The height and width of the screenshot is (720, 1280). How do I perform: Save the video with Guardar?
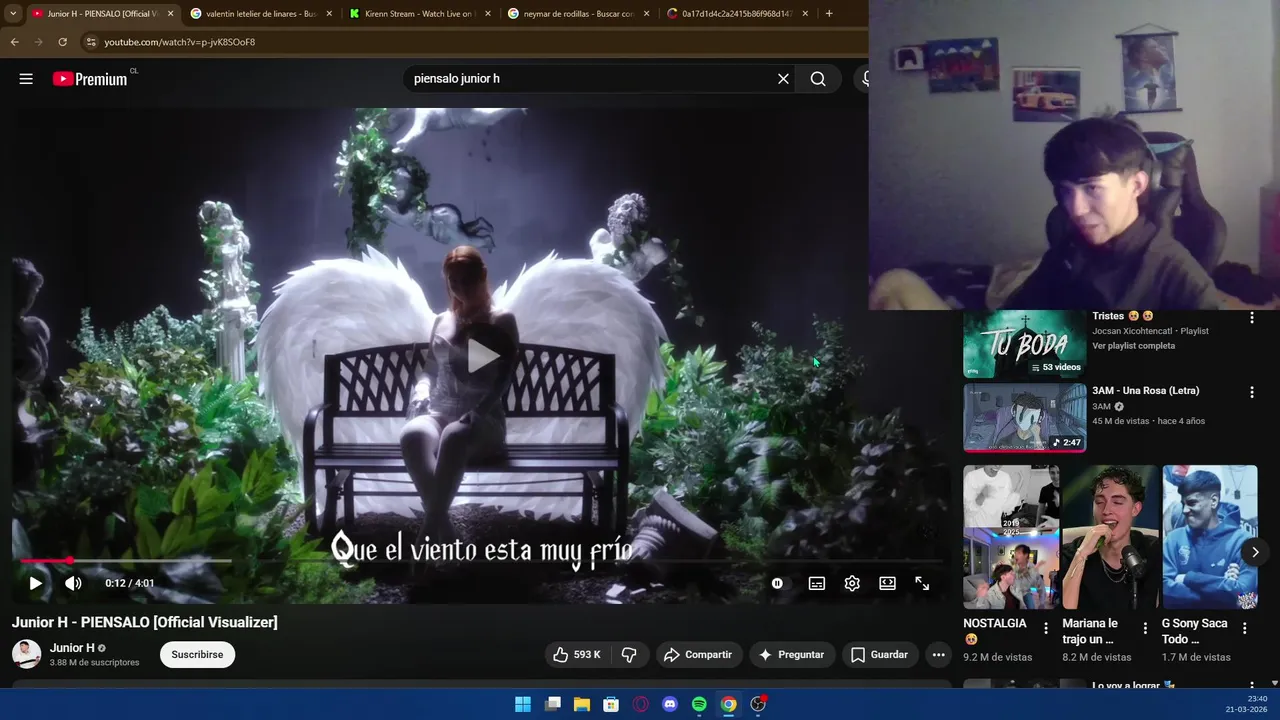point(880,655)
